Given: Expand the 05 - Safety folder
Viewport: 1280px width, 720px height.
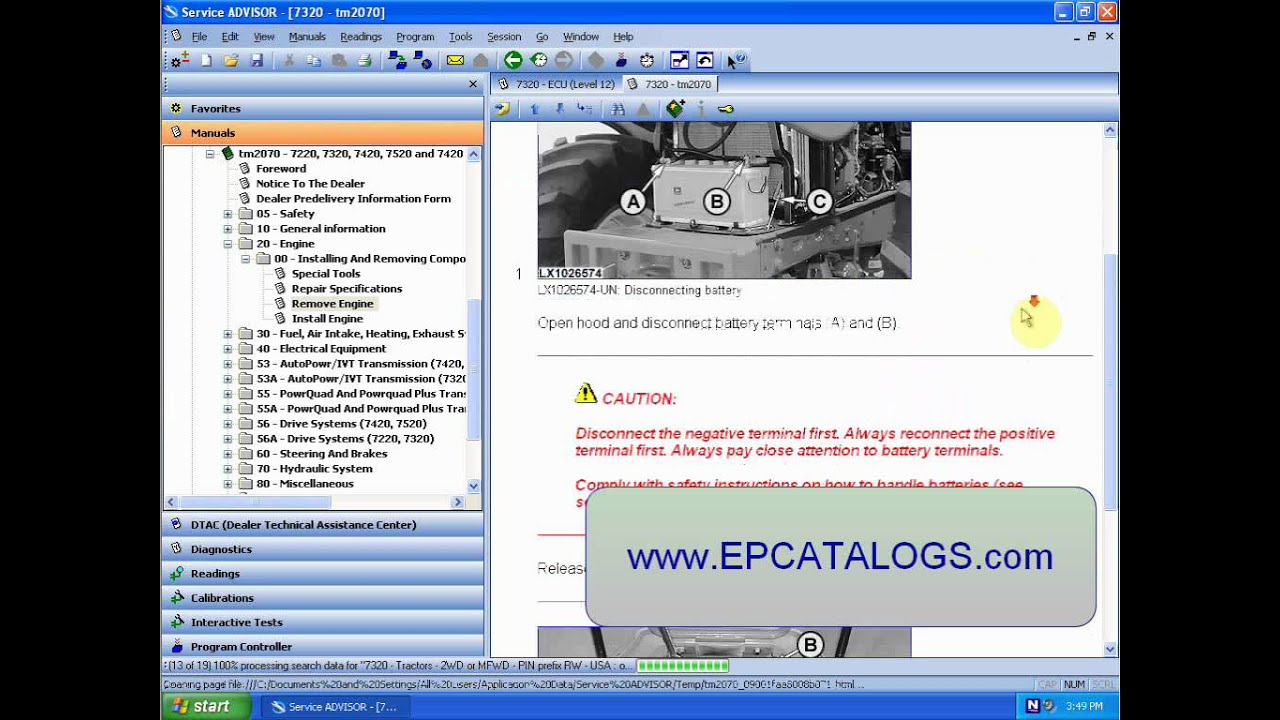Looking at the screenshot, I should pyautogui.click(x=228, y=214).
